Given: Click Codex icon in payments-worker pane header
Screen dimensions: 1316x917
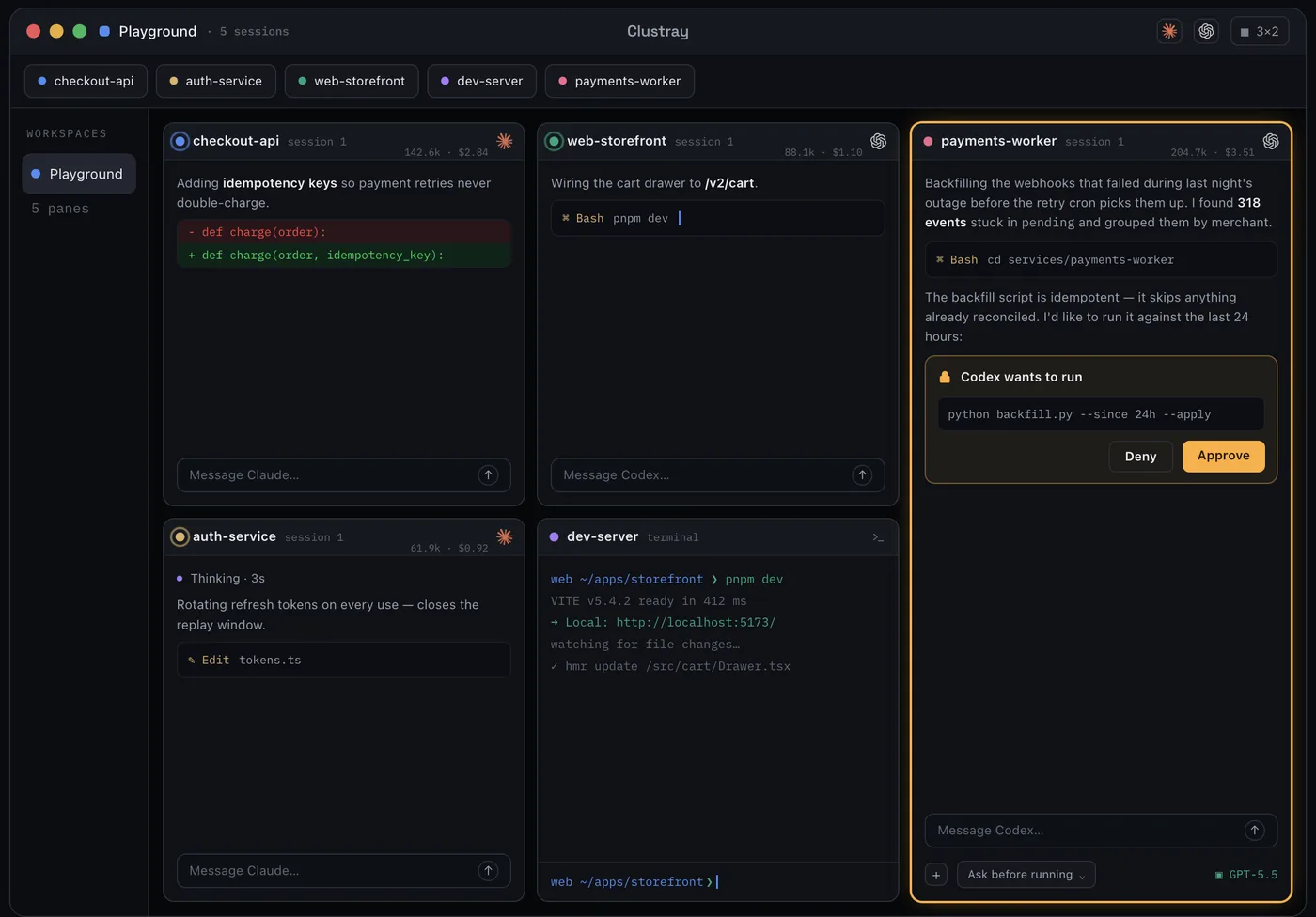Looking at the screenshot, I should point(1270,141).
